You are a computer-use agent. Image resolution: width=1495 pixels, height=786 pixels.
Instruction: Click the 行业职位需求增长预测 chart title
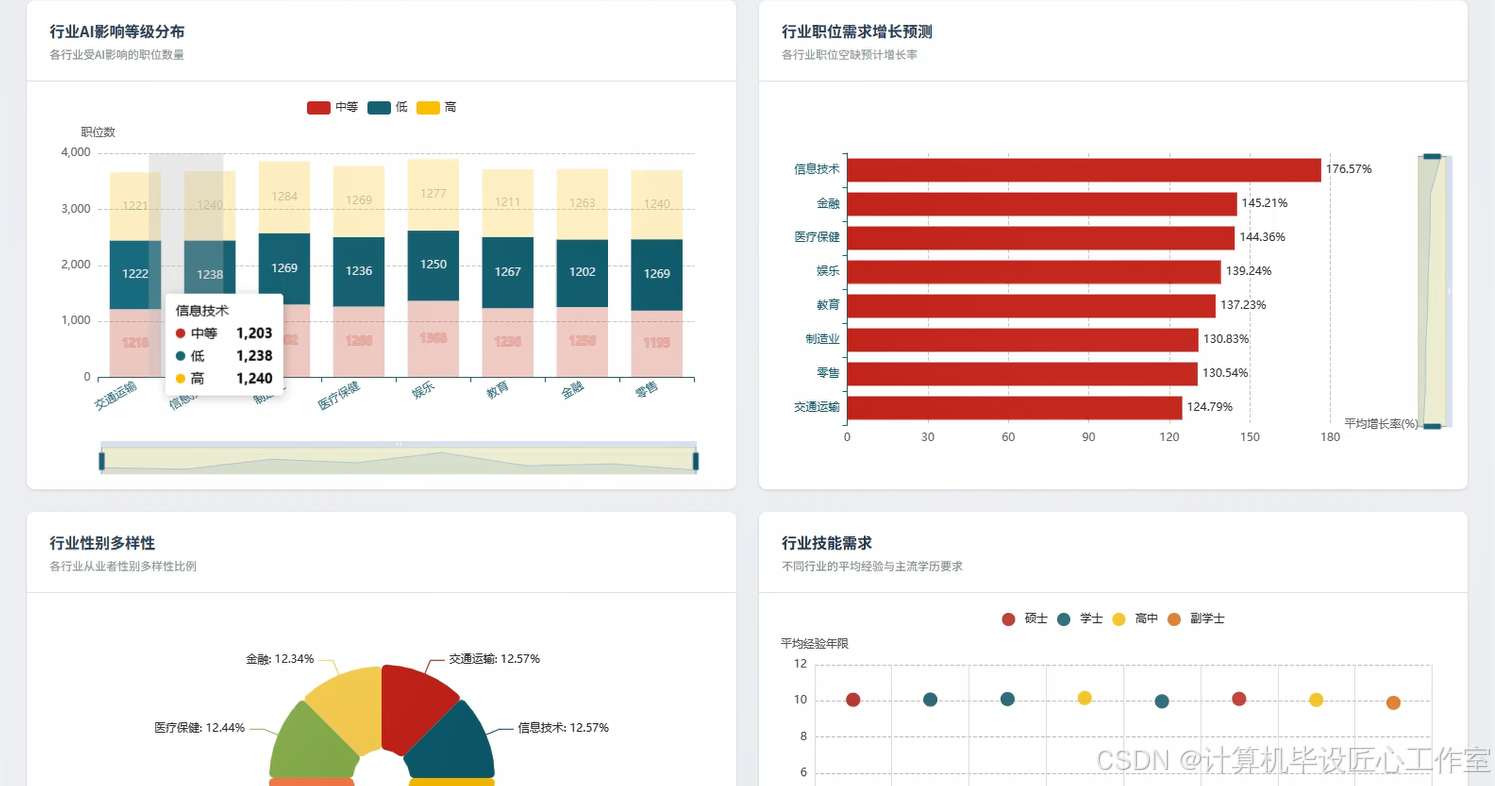tap(857, 32)
